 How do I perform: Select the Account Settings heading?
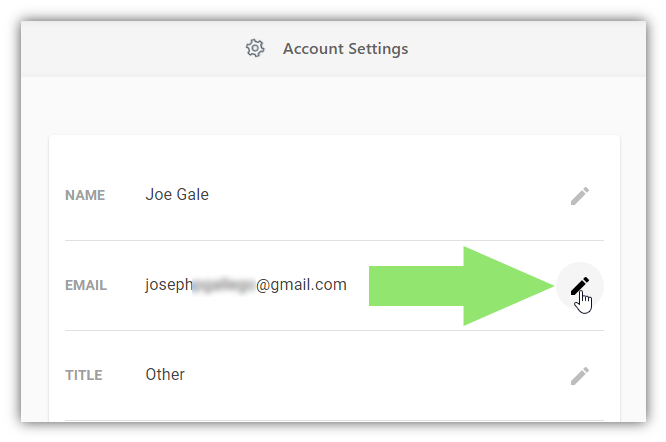pyautogui.click(x=346, y=49)
